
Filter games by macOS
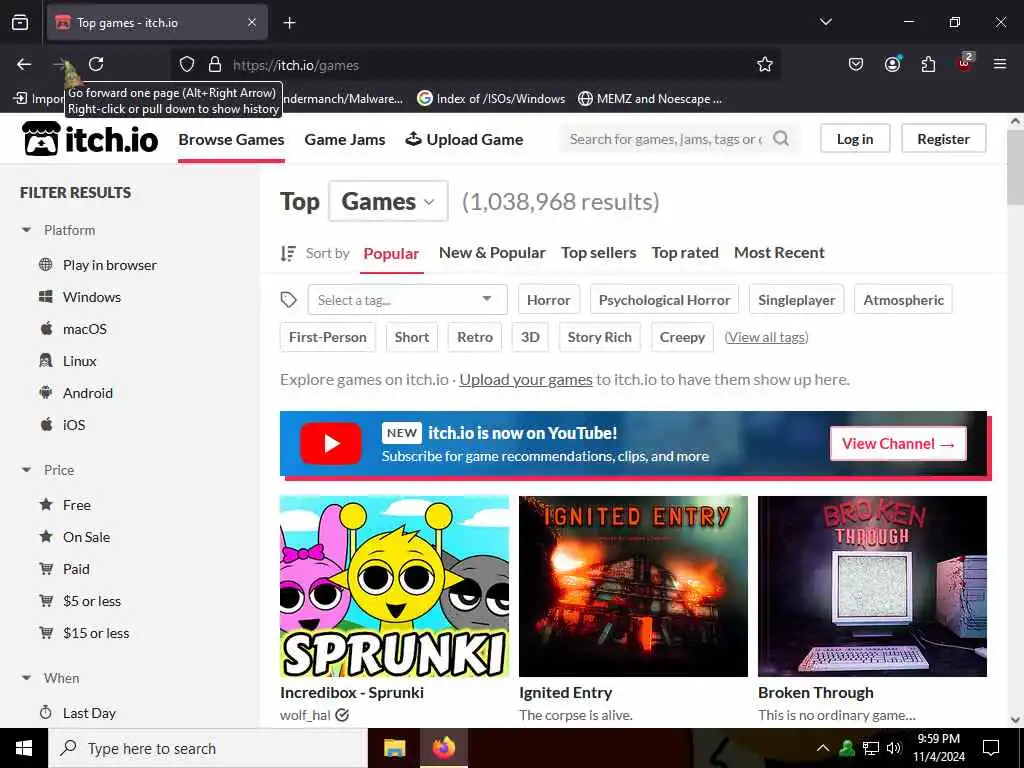(85, 329)
